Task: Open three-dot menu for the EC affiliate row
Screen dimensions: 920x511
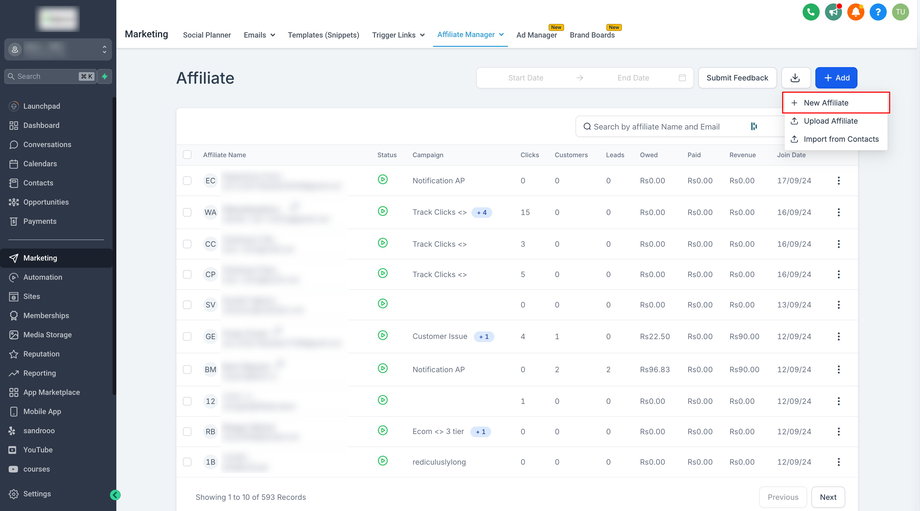Action: pyautogui.click(x=838, y=181)
